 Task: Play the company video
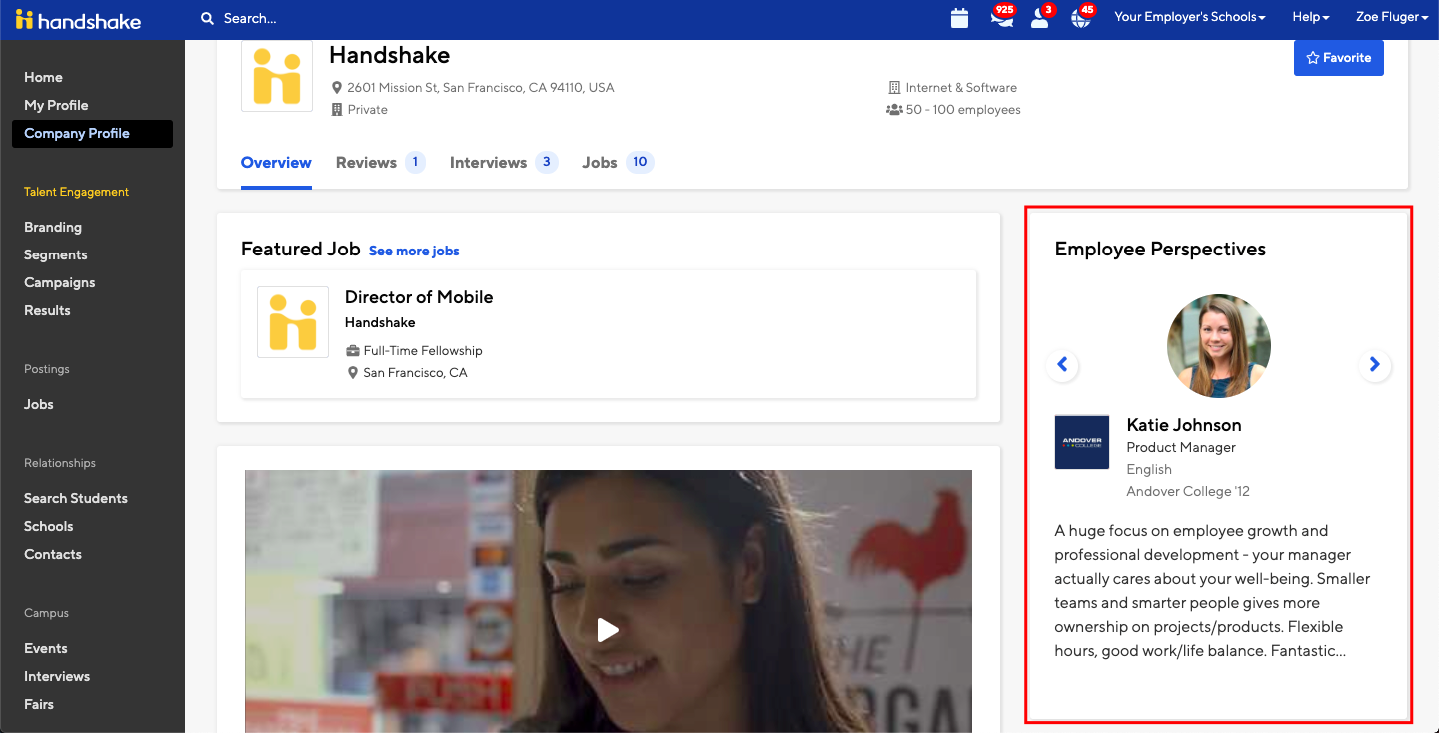(608, 629)
